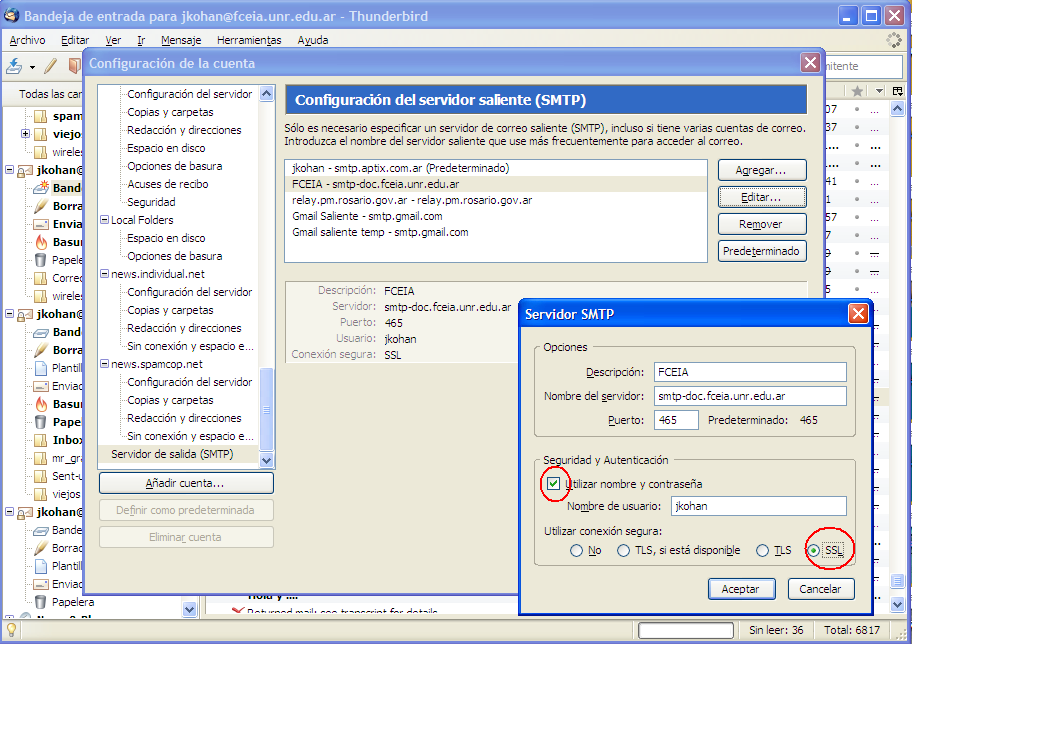Open the Mensaje menu
Screen dimensions: 1053x744
pyautogui.click(x=181, y=40)
